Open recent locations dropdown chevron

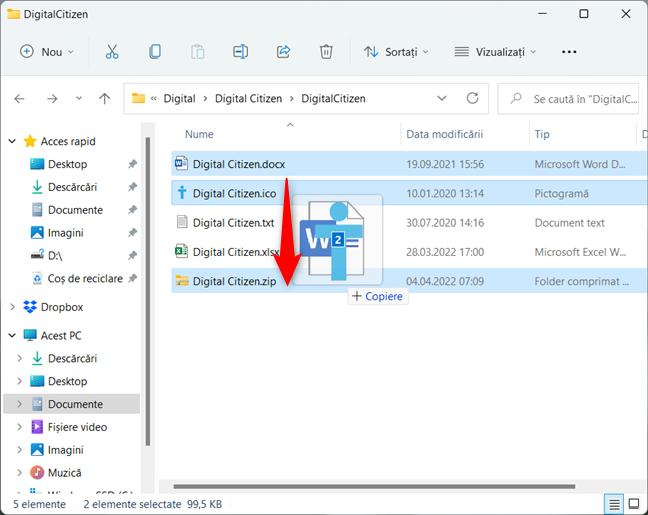coord(79,98)
